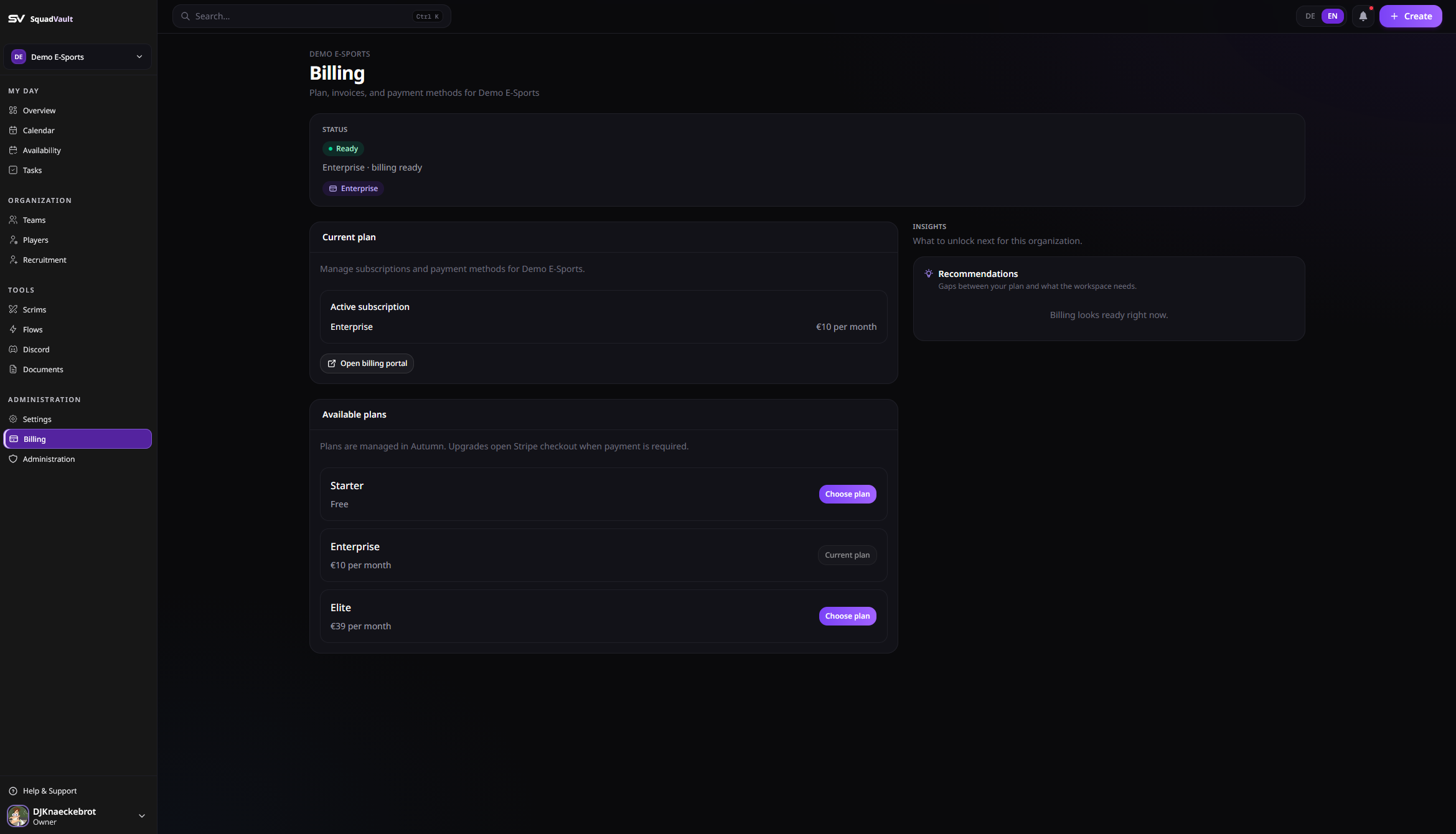Click the Billing card icon in sidebar
This screenshot has width=1456, height=834.
(14, 439)
